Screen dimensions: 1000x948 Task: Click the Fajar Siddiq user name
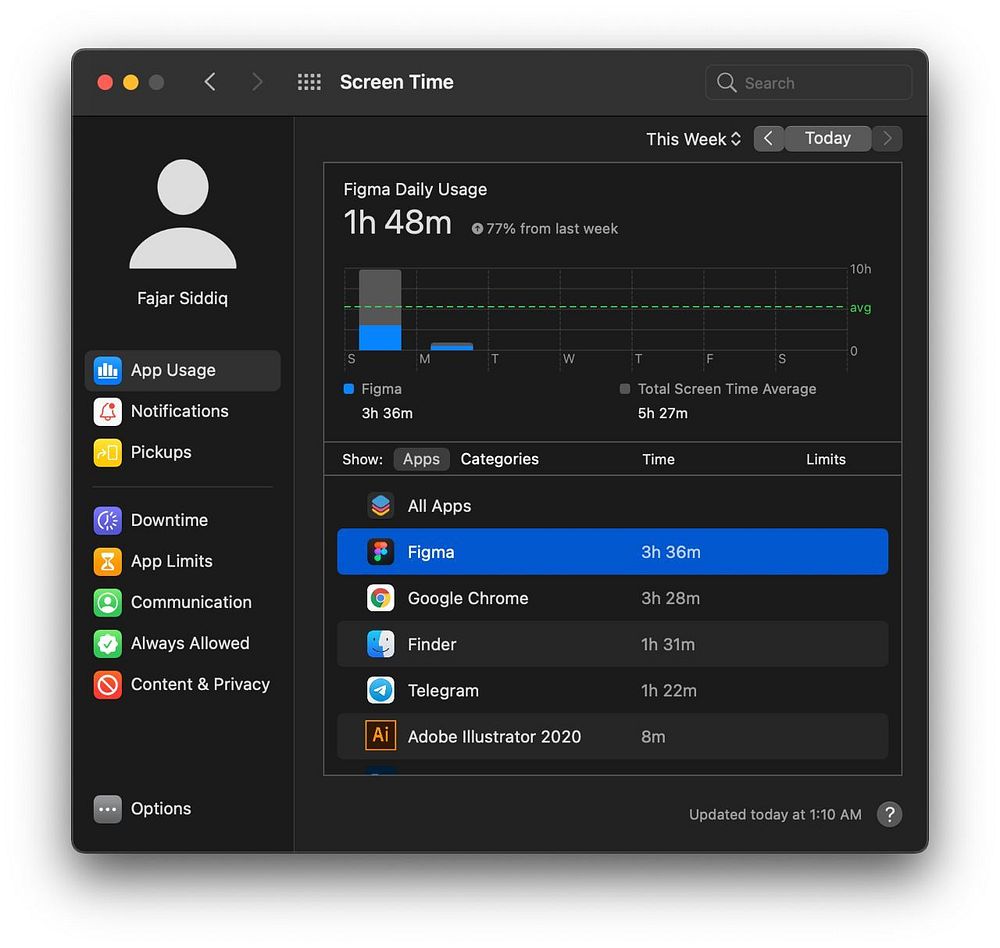click(182, 298)
